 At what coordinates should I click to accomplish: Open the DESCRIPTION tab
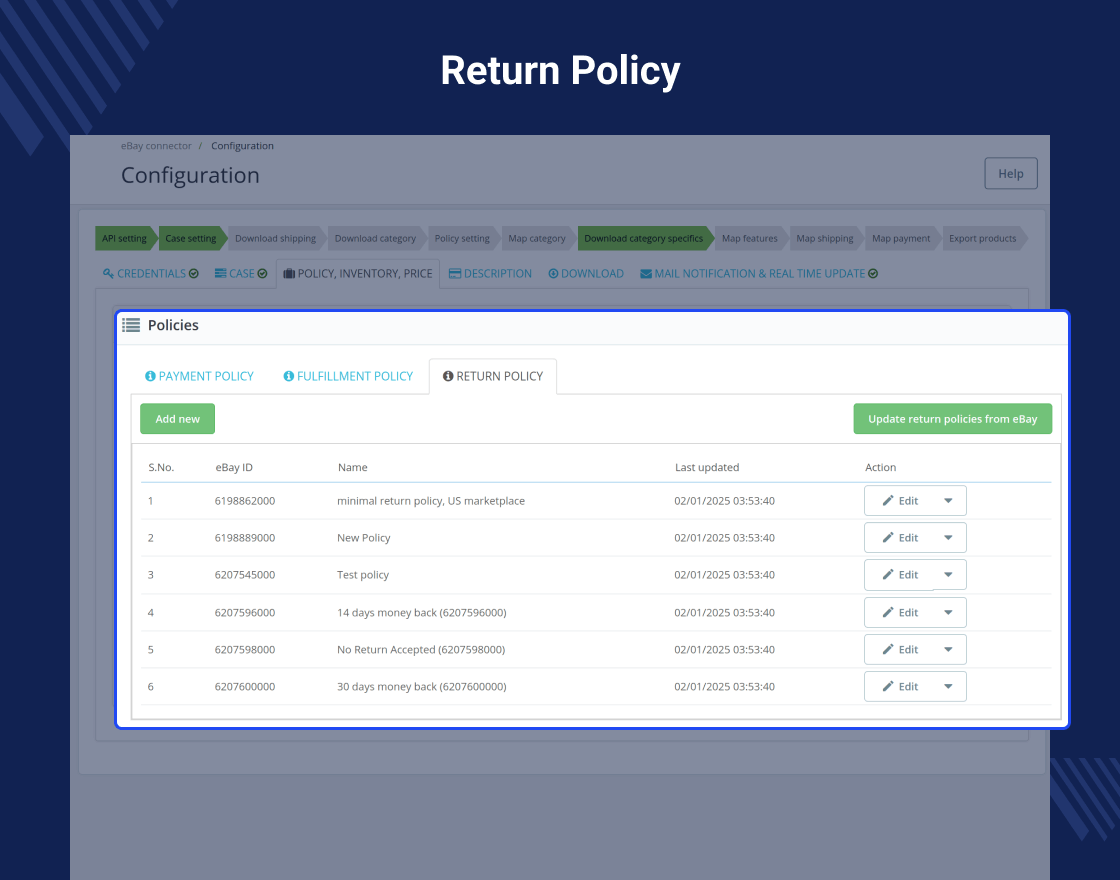tap(490, 274)
